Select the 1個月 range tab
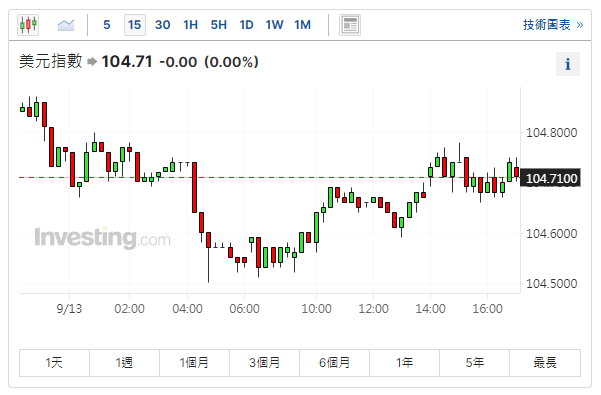Viewport: 601px width, 395px height. (194, 362)
